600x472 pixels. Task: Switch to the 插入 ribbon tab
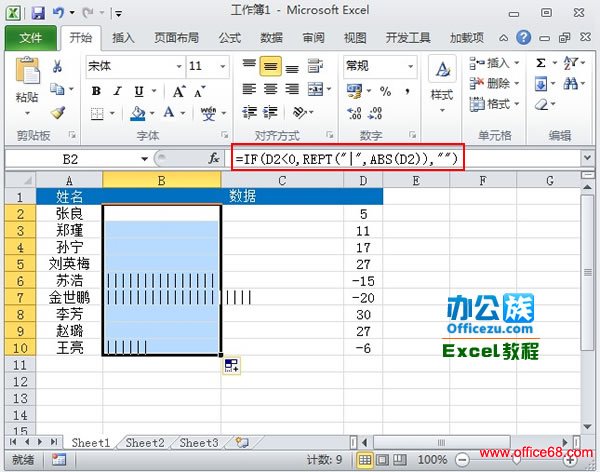point(123,38)
